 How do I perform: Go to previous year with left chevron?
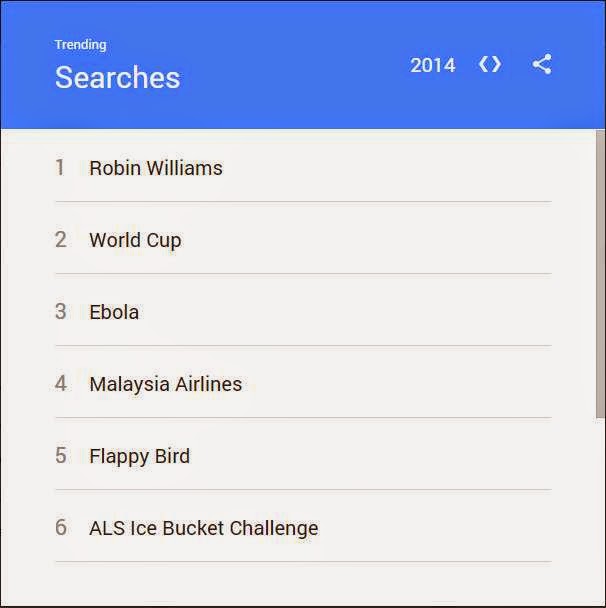(x=482, y=65)
